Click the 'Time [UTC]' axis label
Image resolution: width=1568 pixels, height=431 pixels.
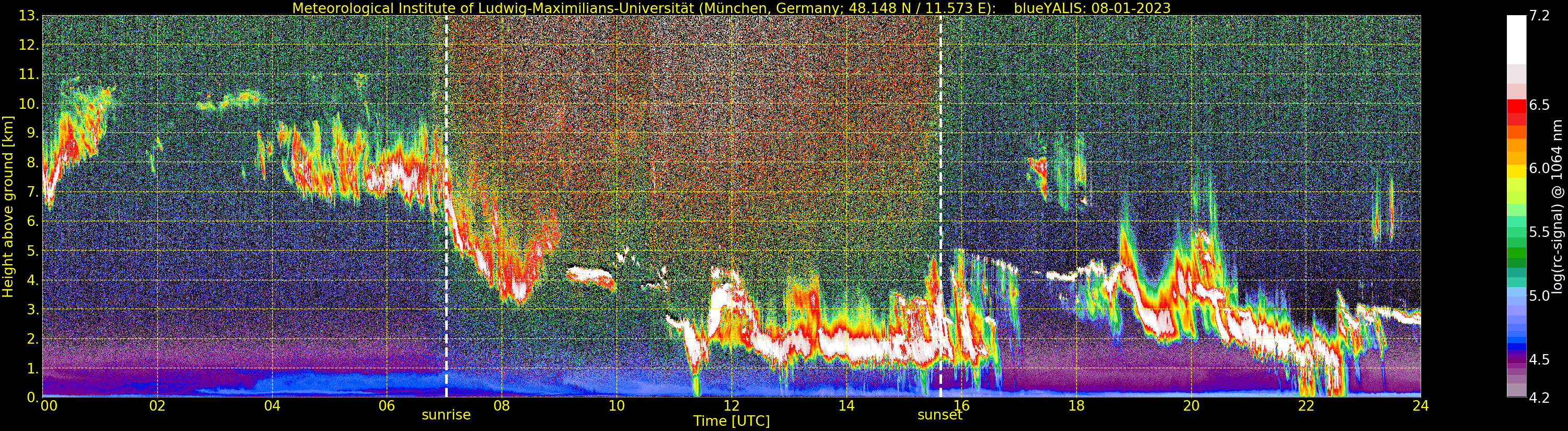tap(731, 421)
